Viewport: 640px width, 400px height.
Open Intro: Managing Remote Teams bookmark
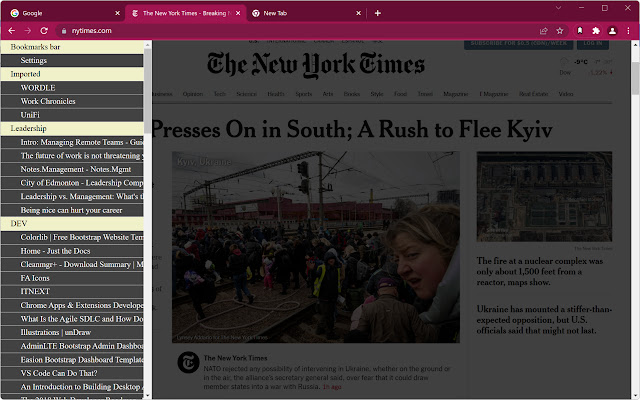[72, 142]
